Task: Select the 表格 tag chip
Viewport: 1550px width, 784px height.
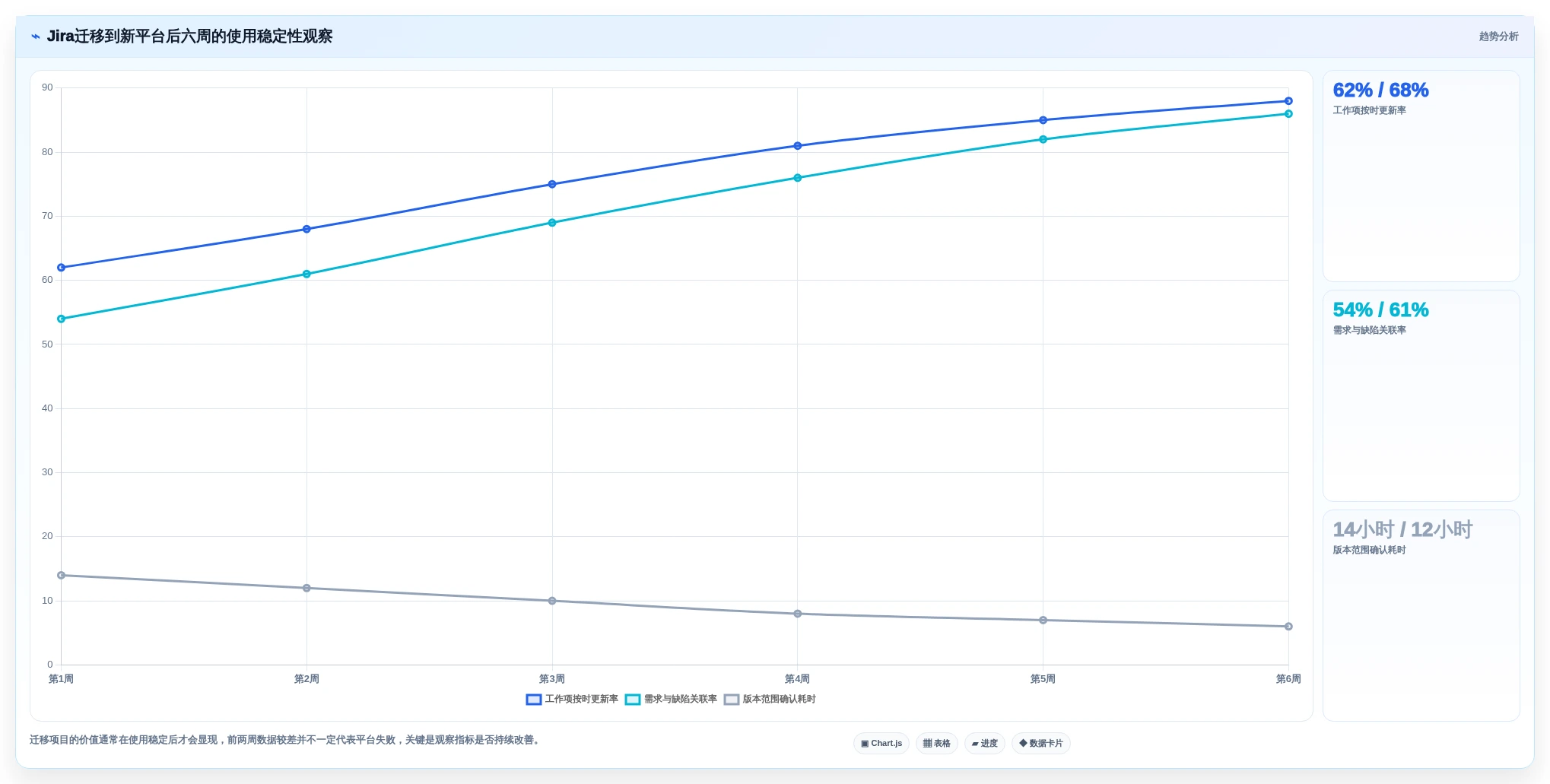Action: 937,744
